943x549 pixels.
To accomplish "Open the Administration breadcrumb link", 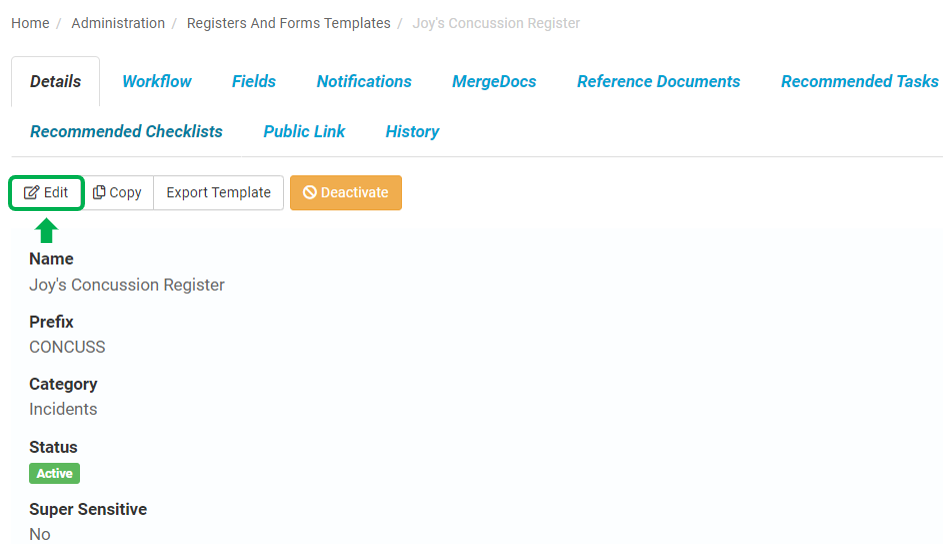I will (x=118, y=23).
